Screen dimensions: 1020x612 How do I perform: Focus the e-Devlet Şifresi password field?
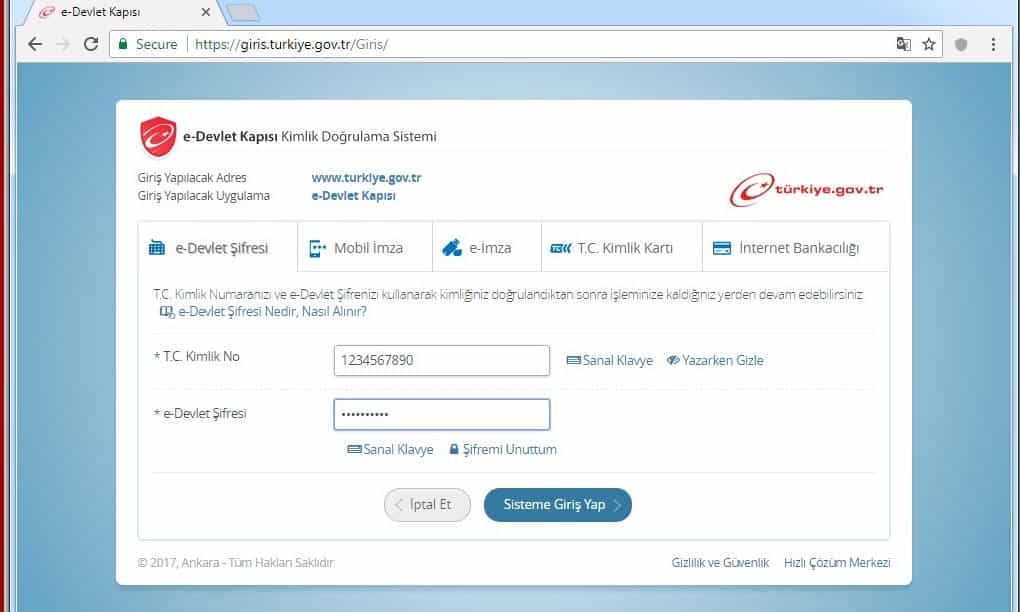(442, 414)
